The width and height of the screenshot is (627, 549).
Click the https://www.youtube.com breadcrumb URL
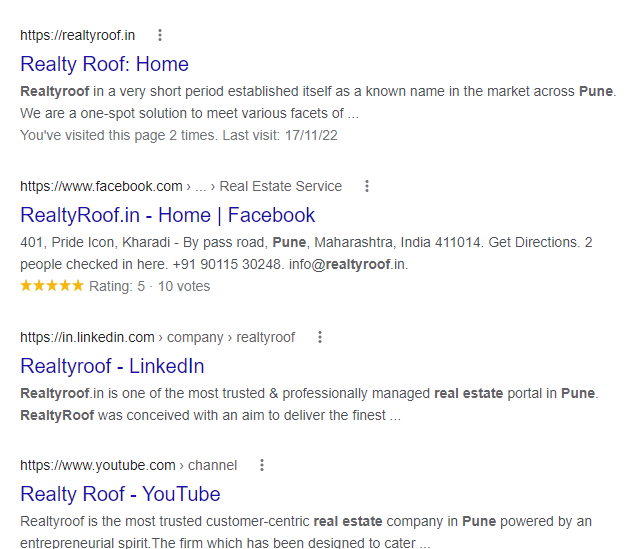click(x=98, y=465)
